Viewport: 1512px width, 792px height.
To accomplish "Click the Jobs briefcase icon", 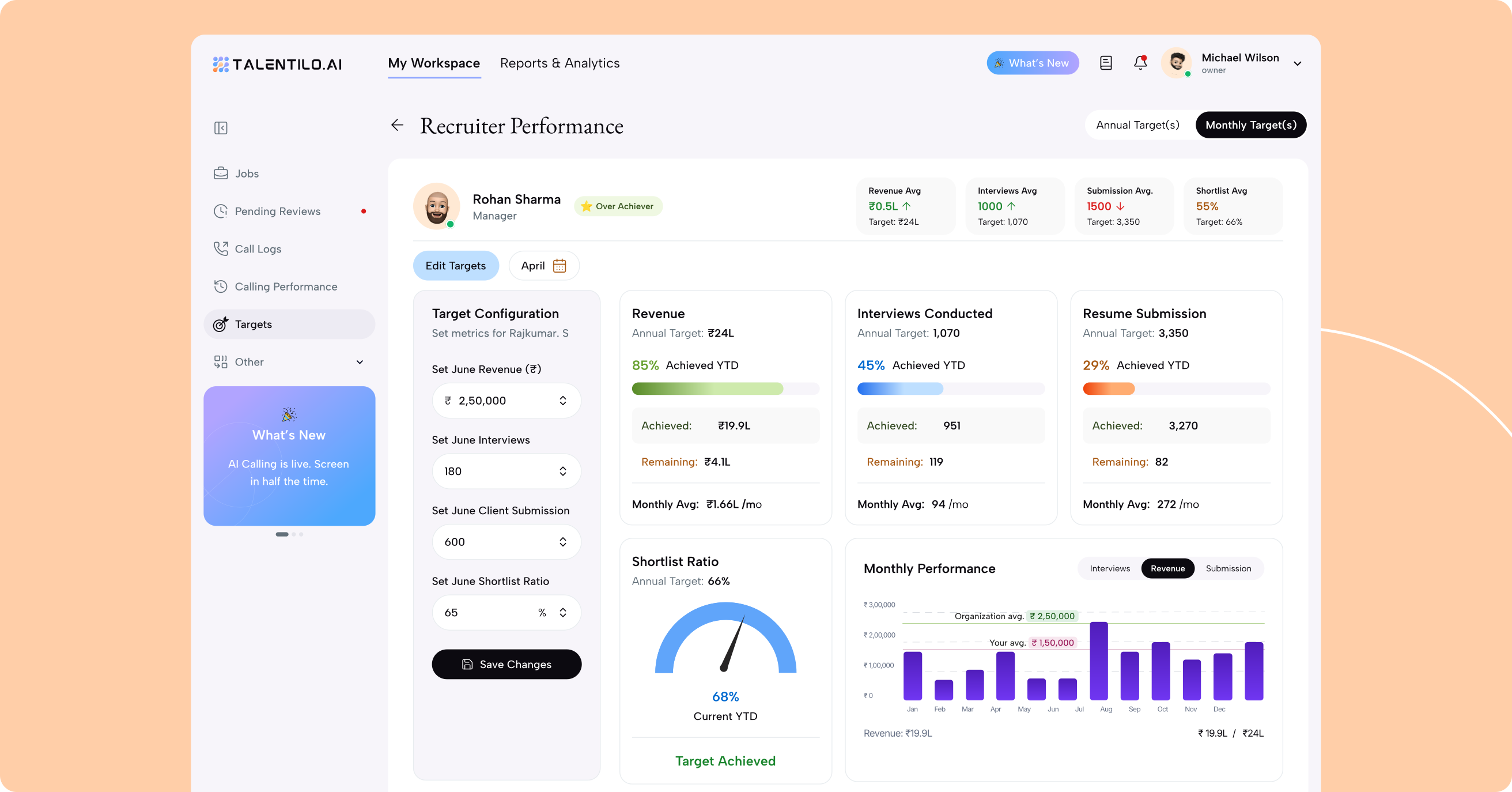I will (x=221, y=173).
